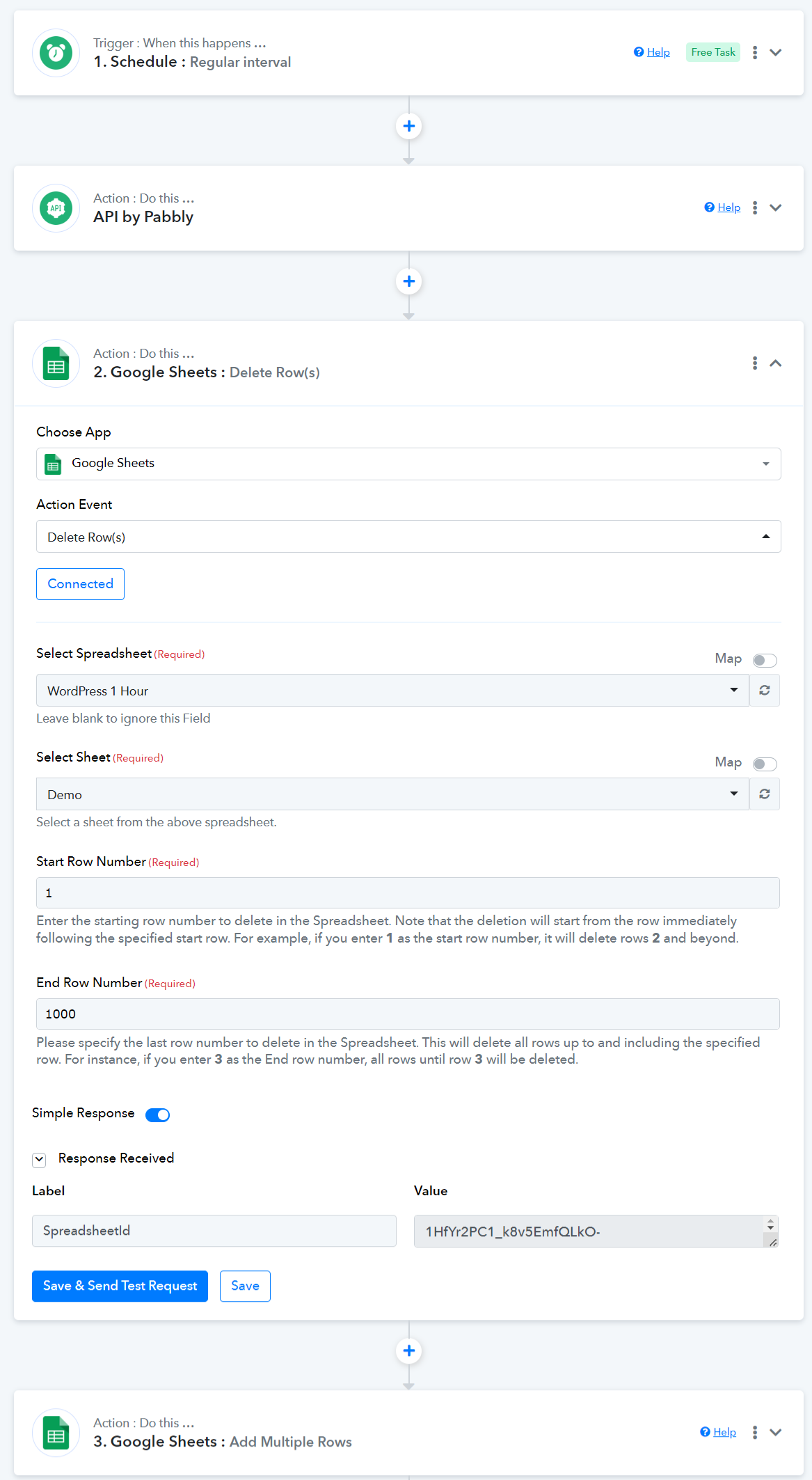Click the Delete Row(s) Google Sheets step icon
This screenshot has width=812, height=1480.
pos(56,363)
